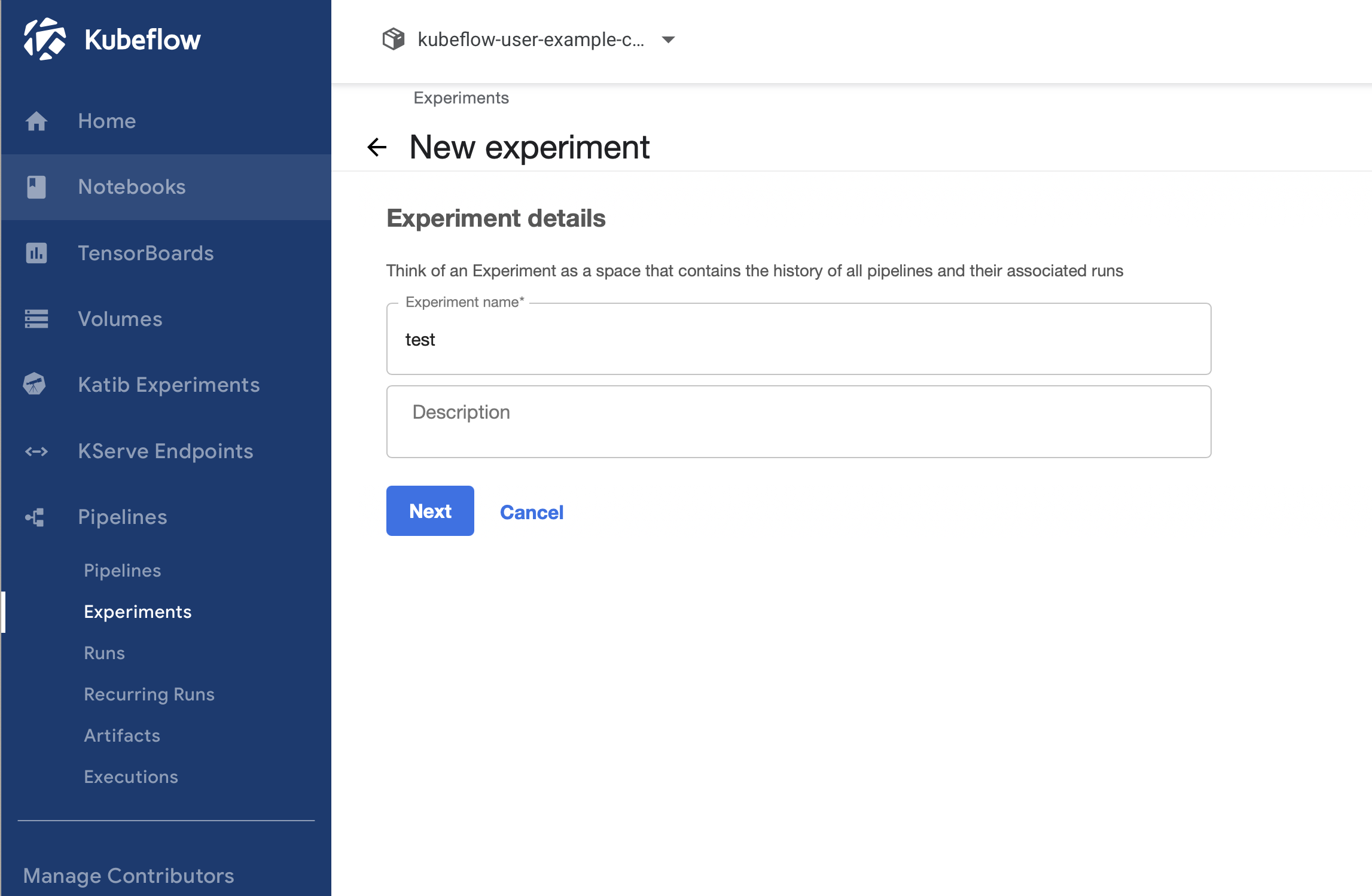
Task: Click the TensorBoards chart icon
Action: pos(36,253)
